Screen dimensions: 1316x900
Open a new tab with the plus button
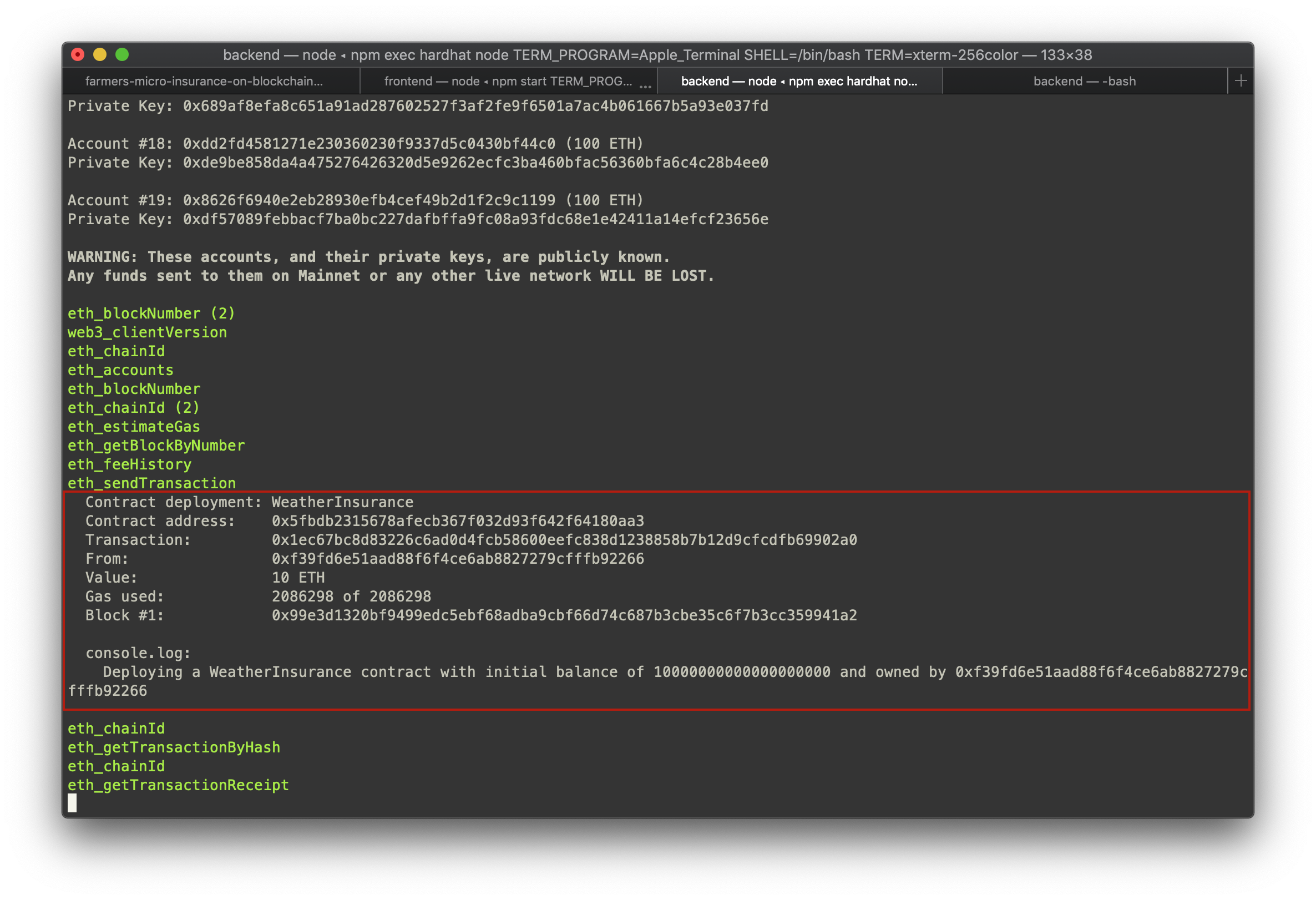pos(1241,81)
